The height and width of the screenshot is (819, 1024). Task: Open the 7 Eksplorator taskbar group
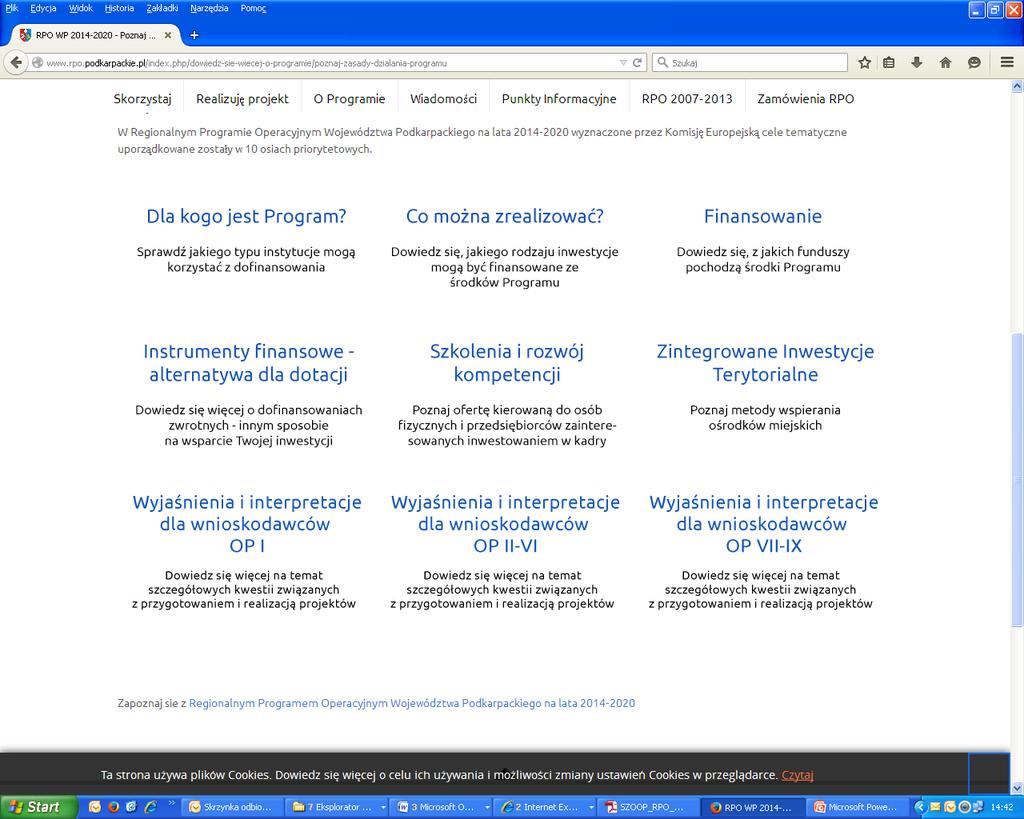click(x=338, y=807)
